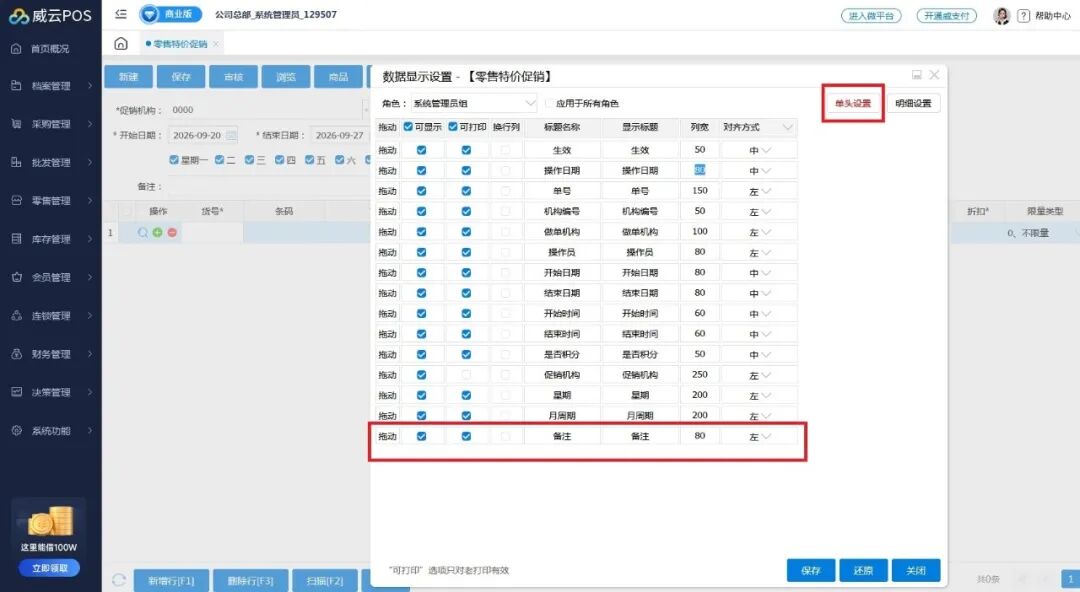Viewport: 1080px width, 592px height.
Task: Edit the 列宽 value for 操作日期 row
Action: point(700,170)
